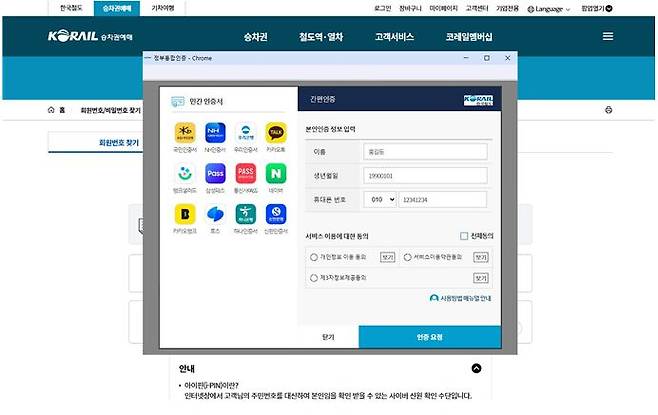Expand the 팝업열기 toggle in top bar
This screenshot has width=658, height=415.
pos(596,8)
